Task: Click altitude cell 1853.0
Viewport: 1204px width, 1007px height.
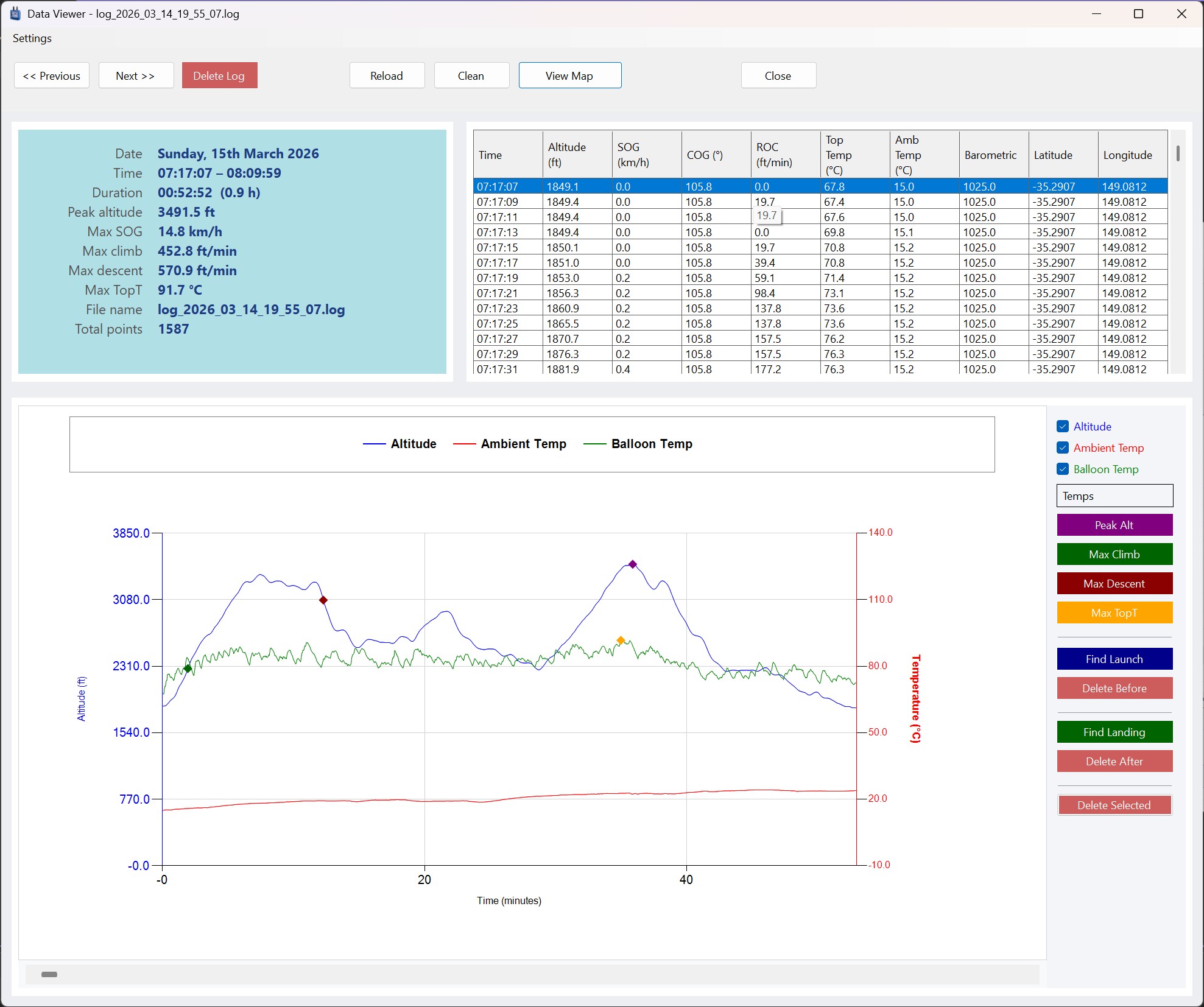Action: point(577,278)
